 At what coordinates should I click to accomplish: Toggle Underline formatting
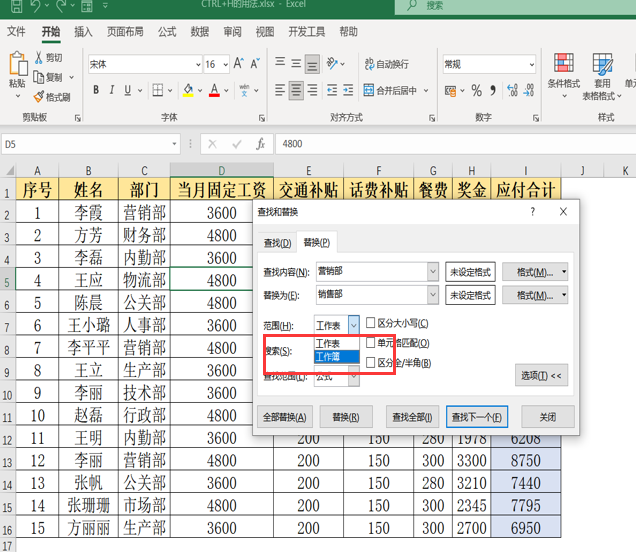point(127,90)
